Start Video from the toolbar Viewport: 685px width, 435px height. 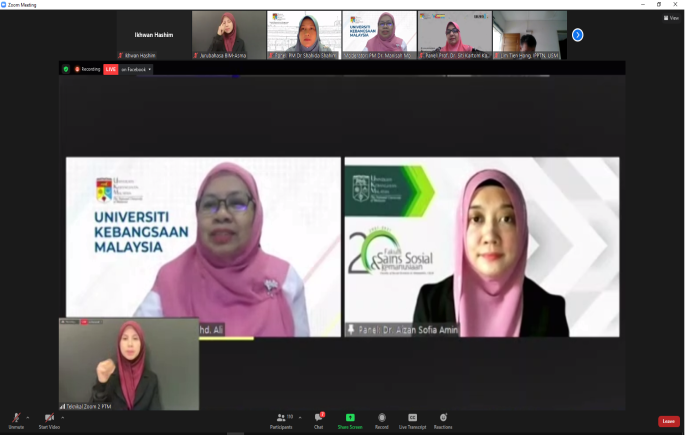49,419
